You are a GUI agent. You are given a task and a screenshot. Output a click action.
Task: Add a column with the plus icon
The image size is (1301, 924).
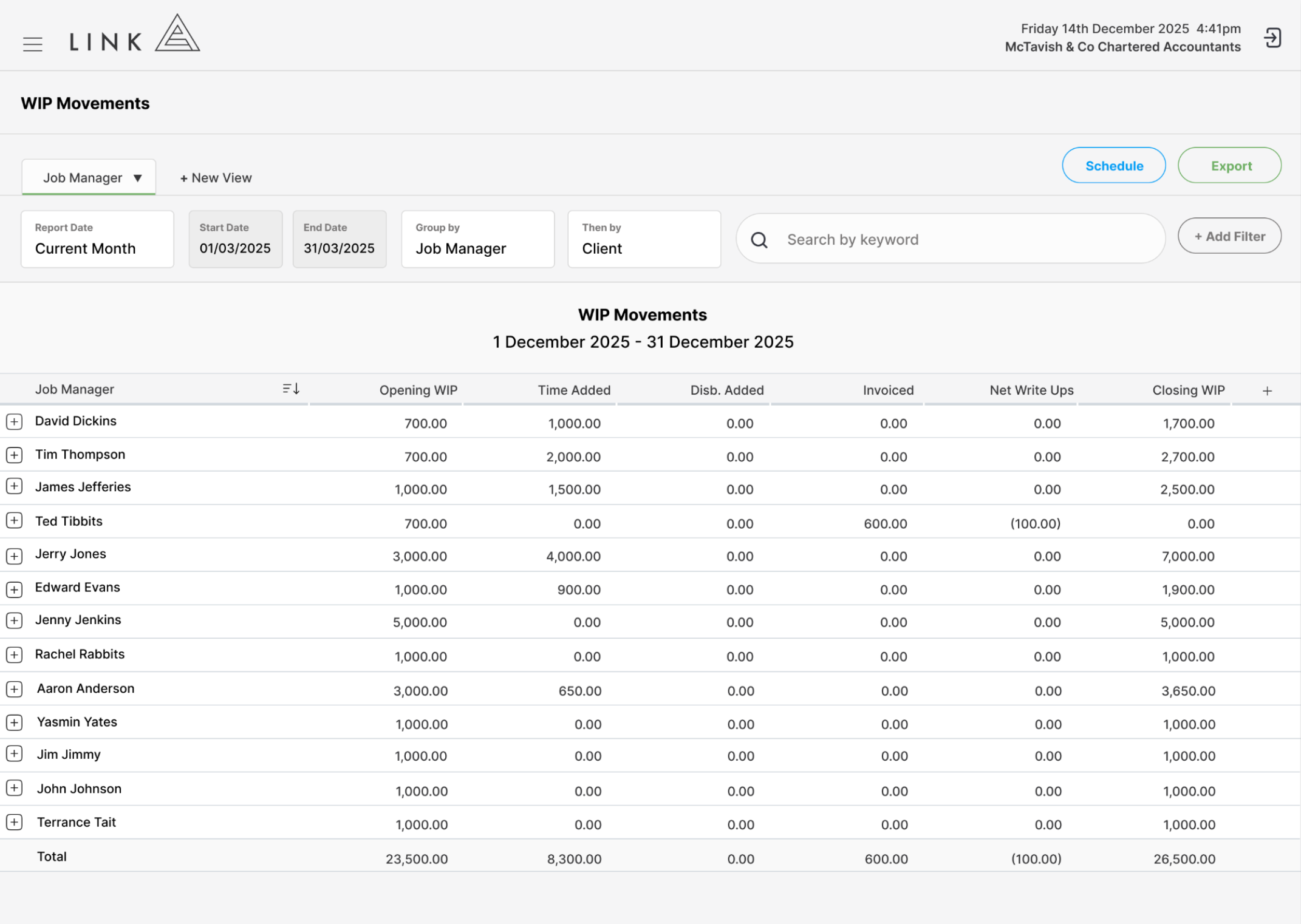[x=1267, y=391]
